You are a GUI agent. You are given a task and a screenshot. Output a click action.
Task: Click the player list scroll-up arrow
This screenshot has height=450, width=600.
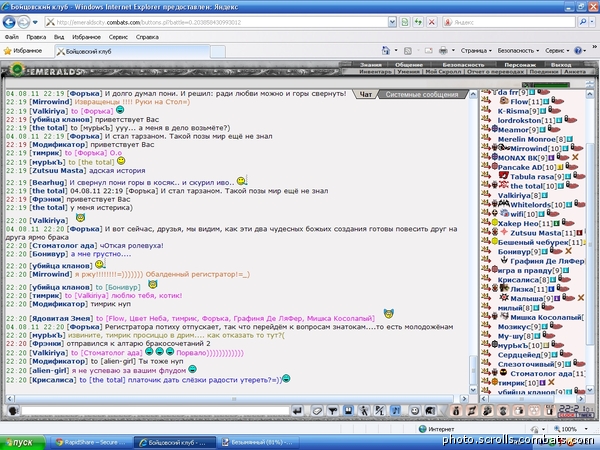(590, 94)
